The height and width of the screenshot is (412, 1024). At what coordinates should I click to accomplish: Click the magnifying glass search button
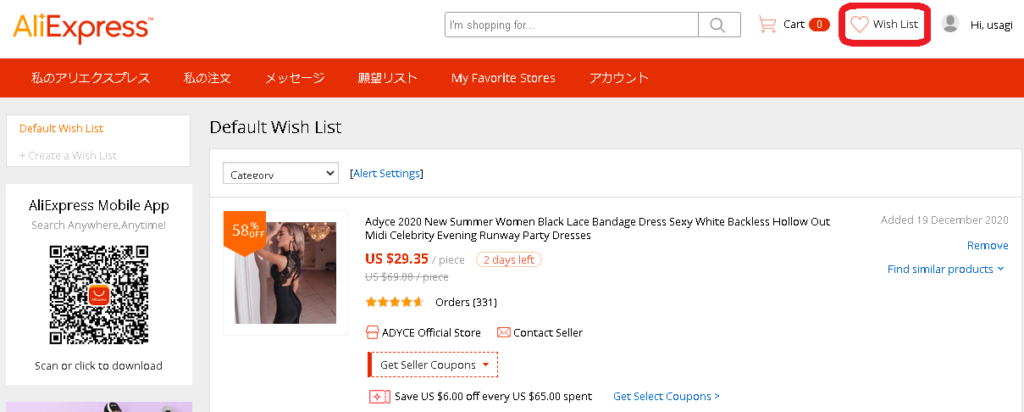(718, 25)
